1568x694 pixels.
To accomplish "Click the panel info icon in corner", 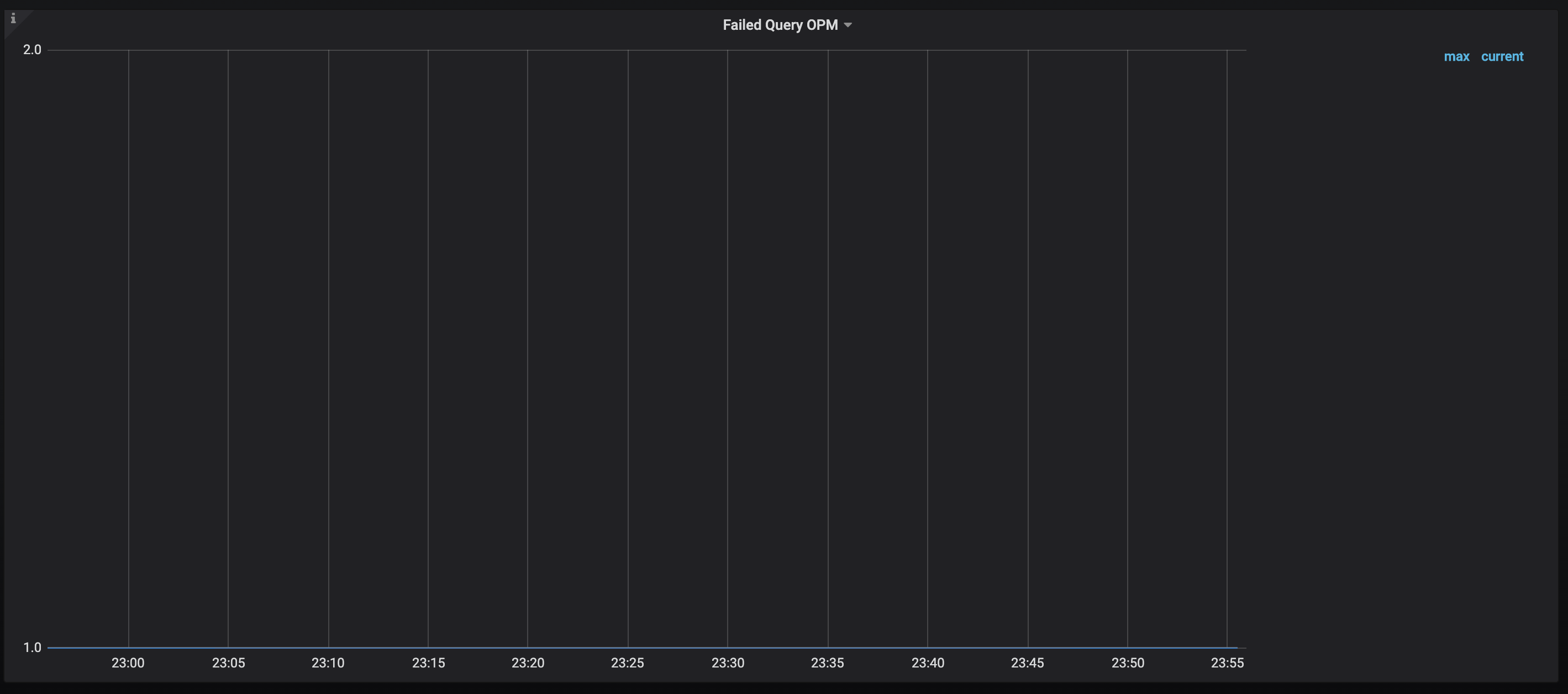I will click(x=13, y=18).
